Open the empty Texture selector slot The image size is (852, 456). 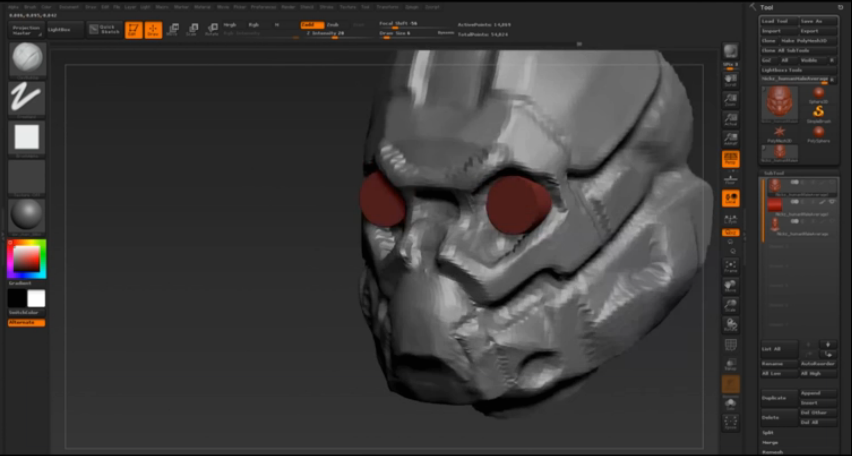[27, 177]
